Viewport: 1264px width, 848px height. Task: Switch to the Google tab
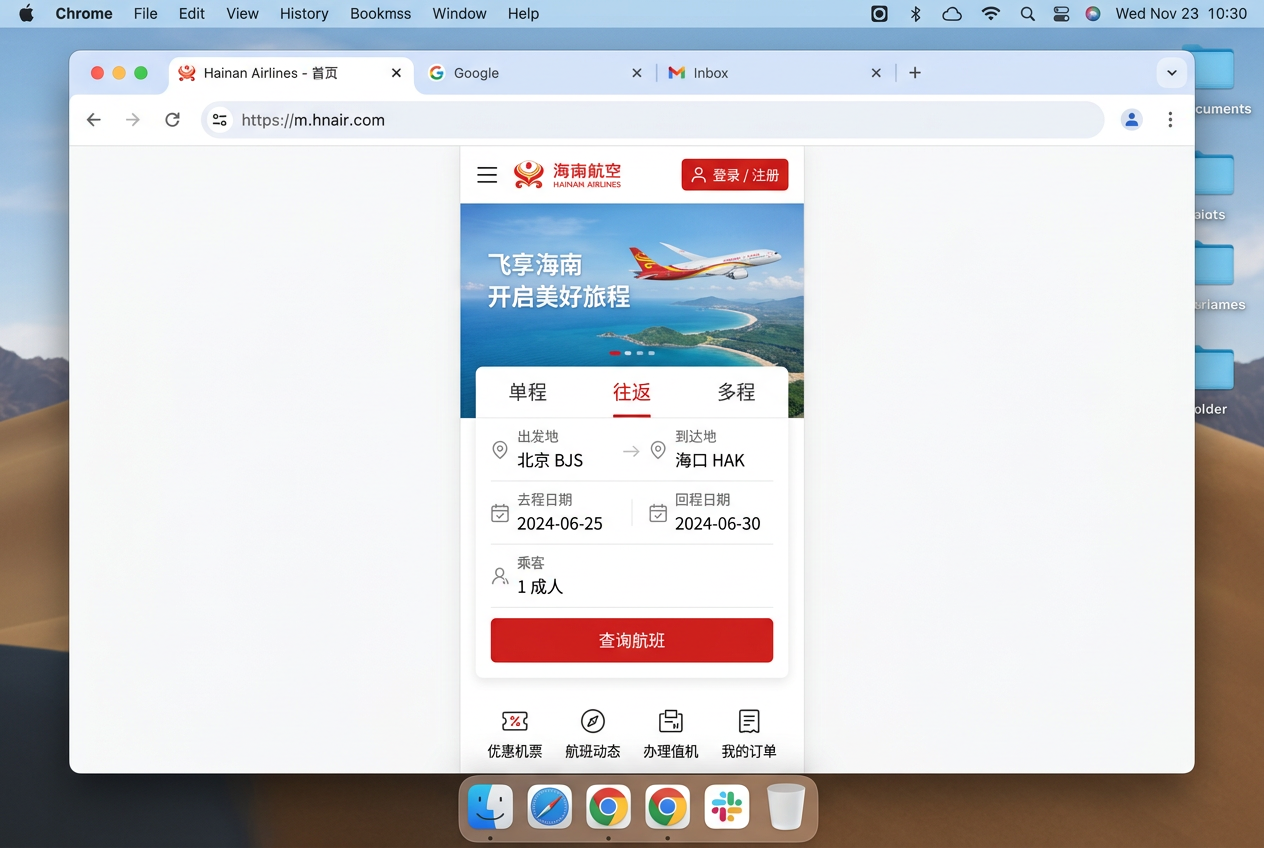coord(536,73)
